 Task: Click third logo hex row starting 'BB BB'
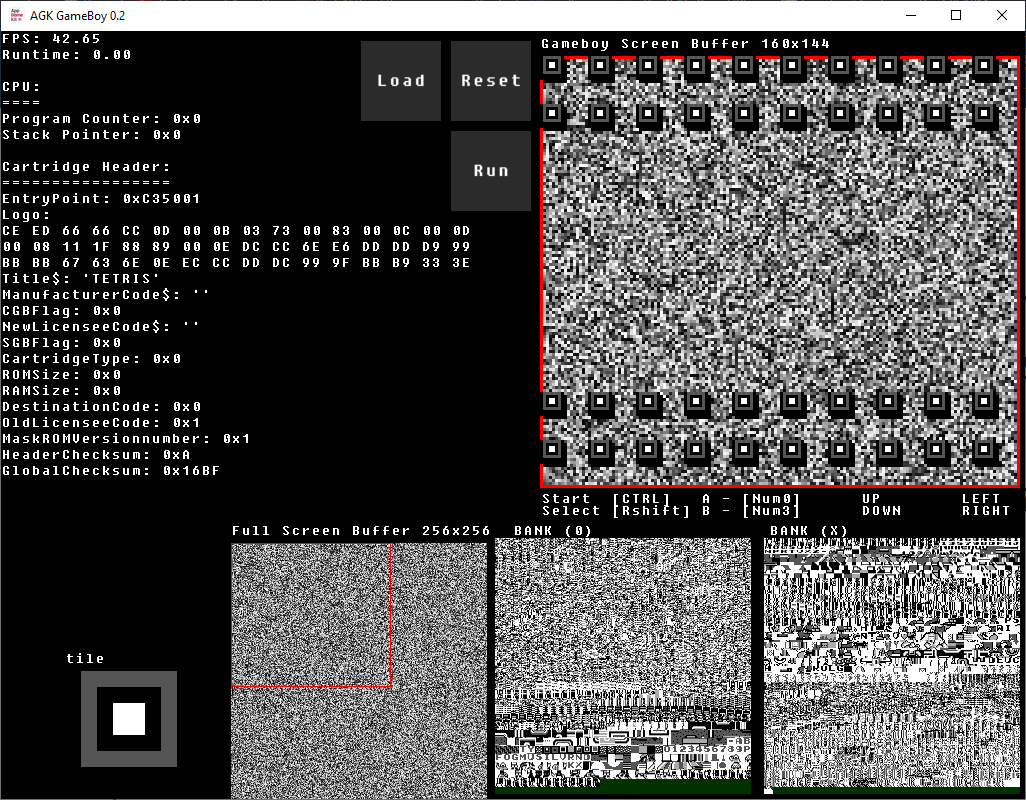(236, 263)
